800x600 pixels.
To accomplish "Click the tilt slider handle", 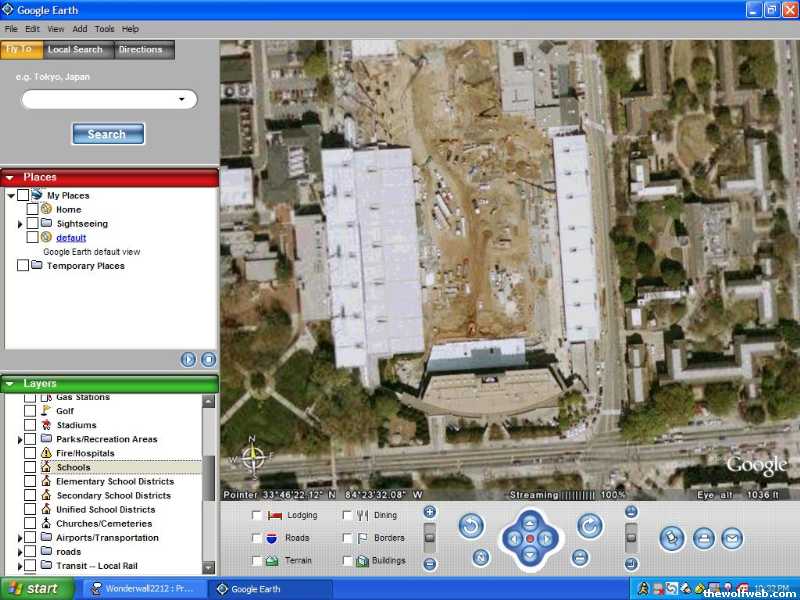I will [x=631, y=537].
